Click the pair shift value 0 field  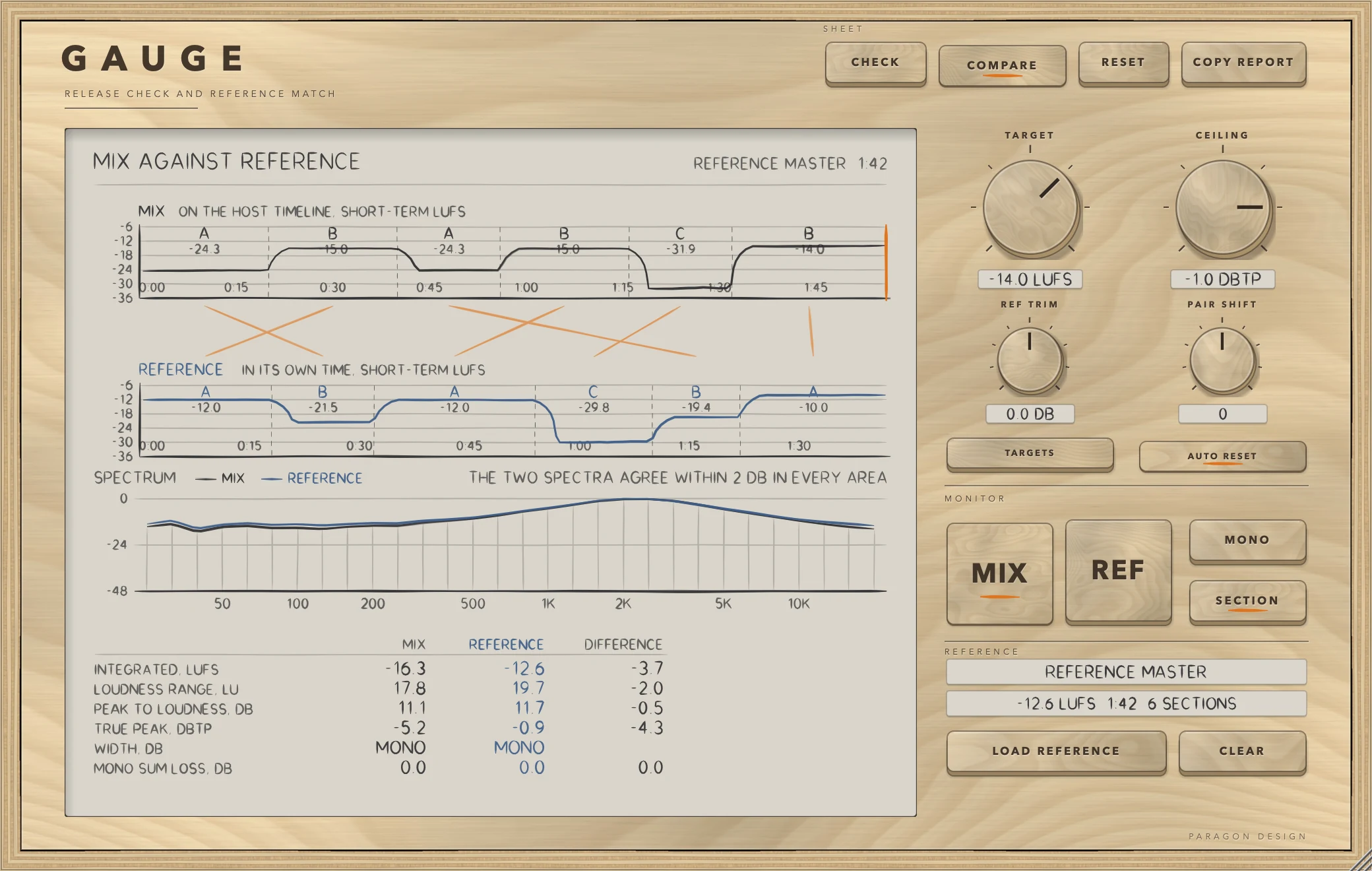point(1222,414)
